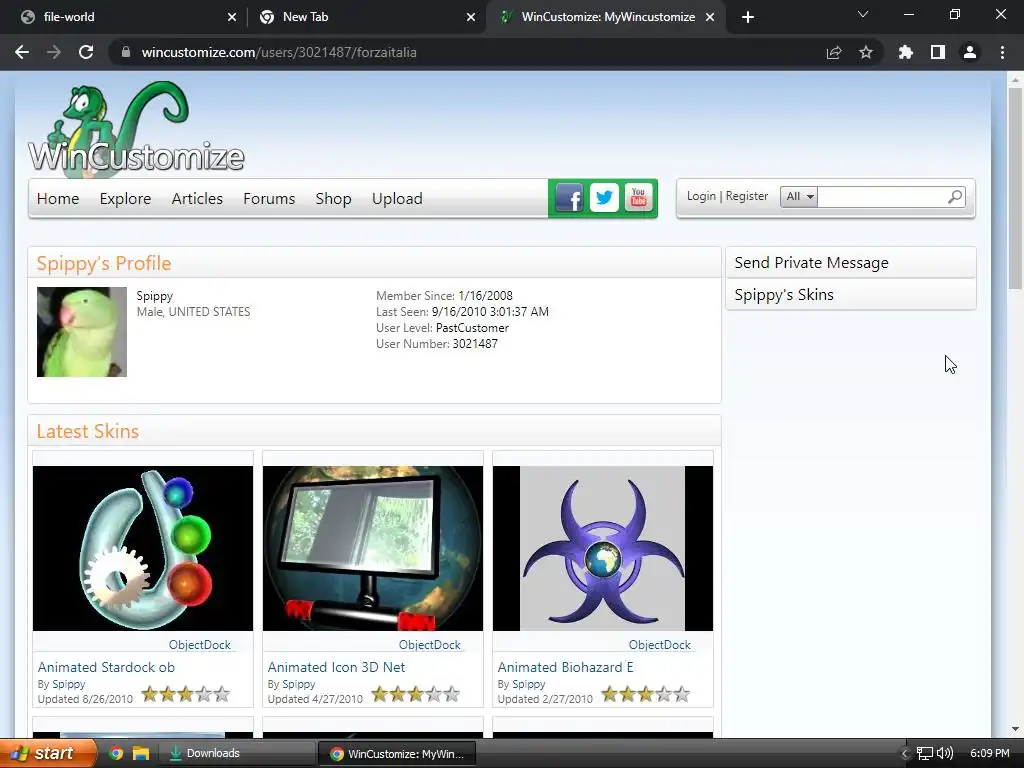Close the file-world tab
This screenshot has width=1024, height=768.
click(232, 17)
